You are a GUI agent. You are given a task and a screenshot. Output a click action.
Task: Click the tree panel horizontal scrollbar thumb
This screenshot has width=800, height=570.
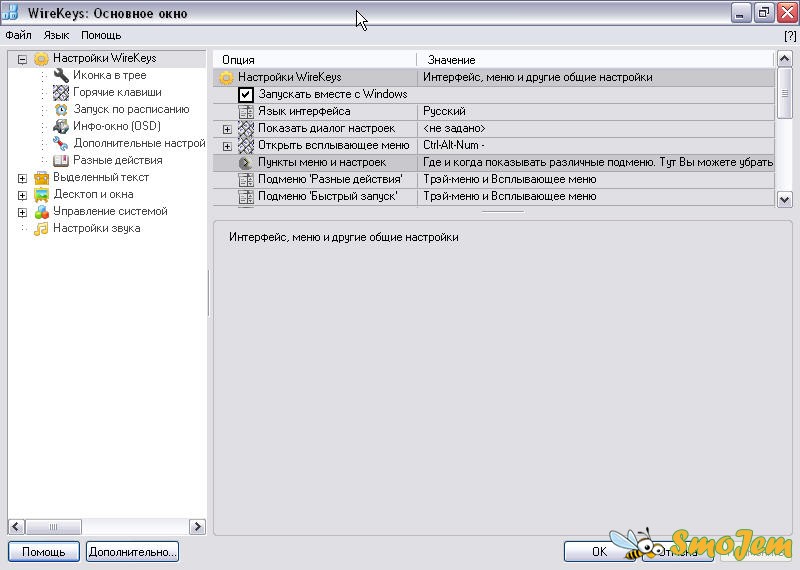click(53, 527)
